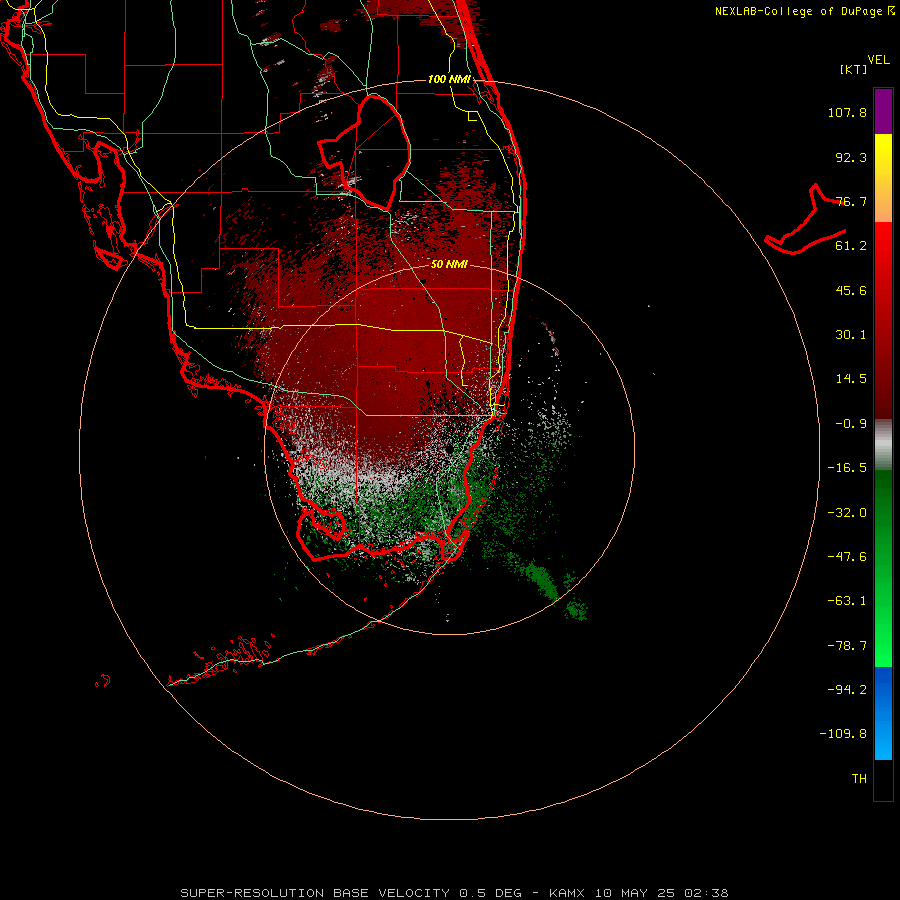Click the NEXLAB-College of DuPage label
This screenshot has width=900, height=900.
coord(804,11)
